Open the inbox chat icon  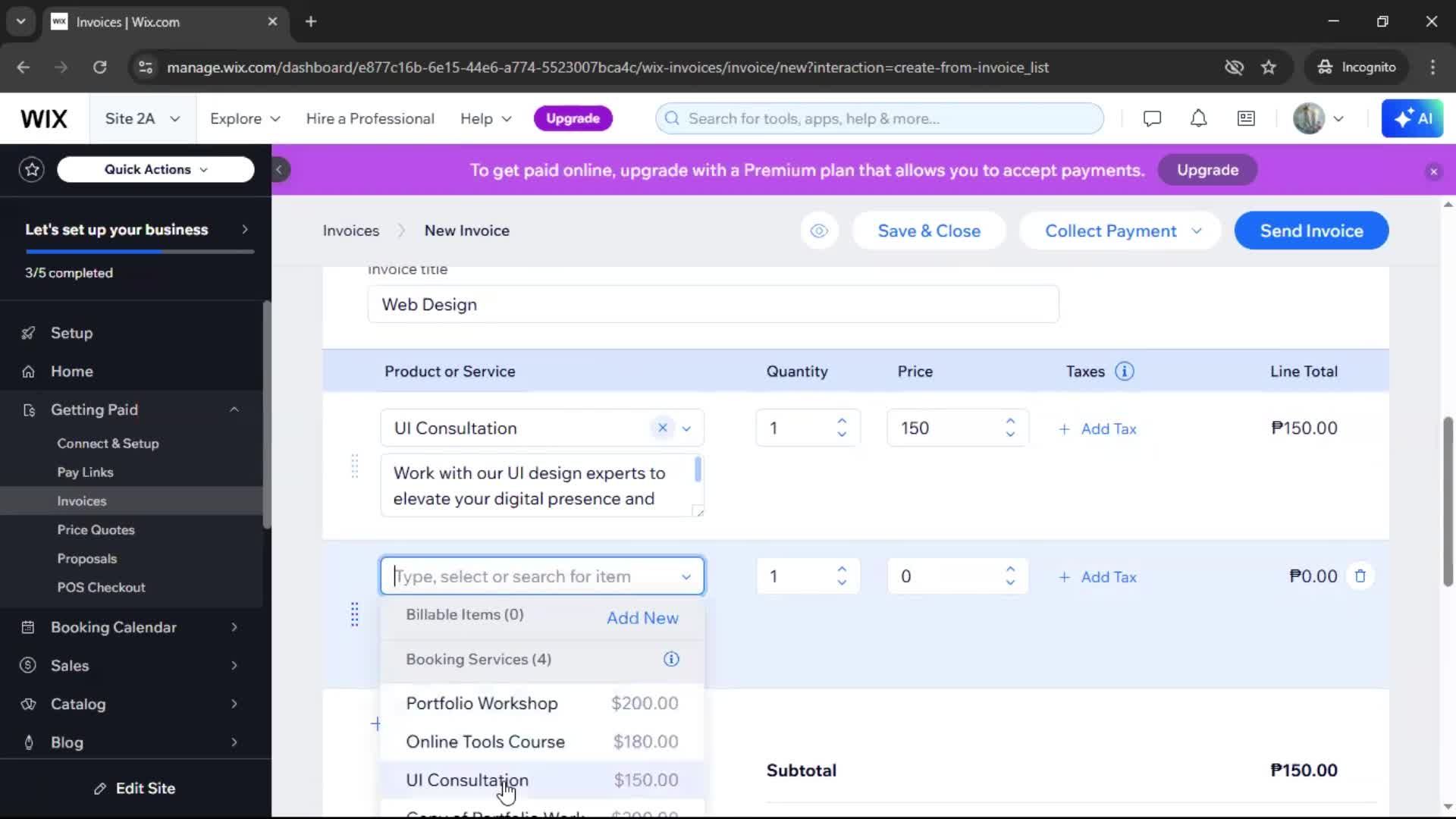tap(1152, 118)
